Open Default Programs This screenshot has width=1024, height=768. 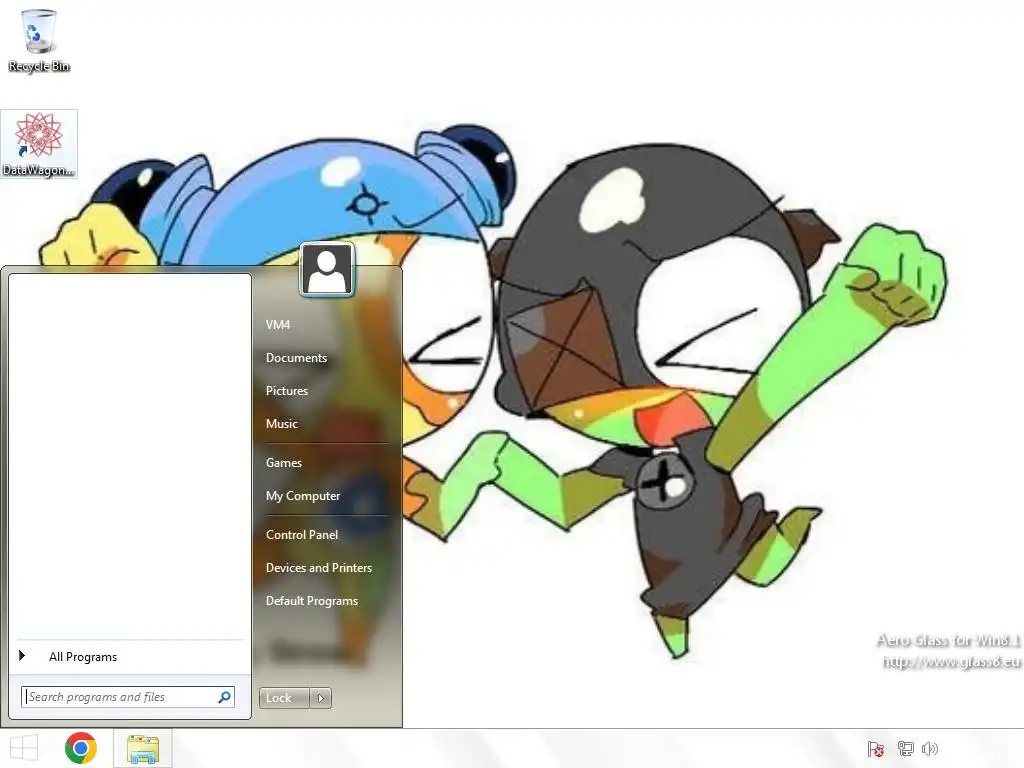pyautogui.click(x=312, y=601)
